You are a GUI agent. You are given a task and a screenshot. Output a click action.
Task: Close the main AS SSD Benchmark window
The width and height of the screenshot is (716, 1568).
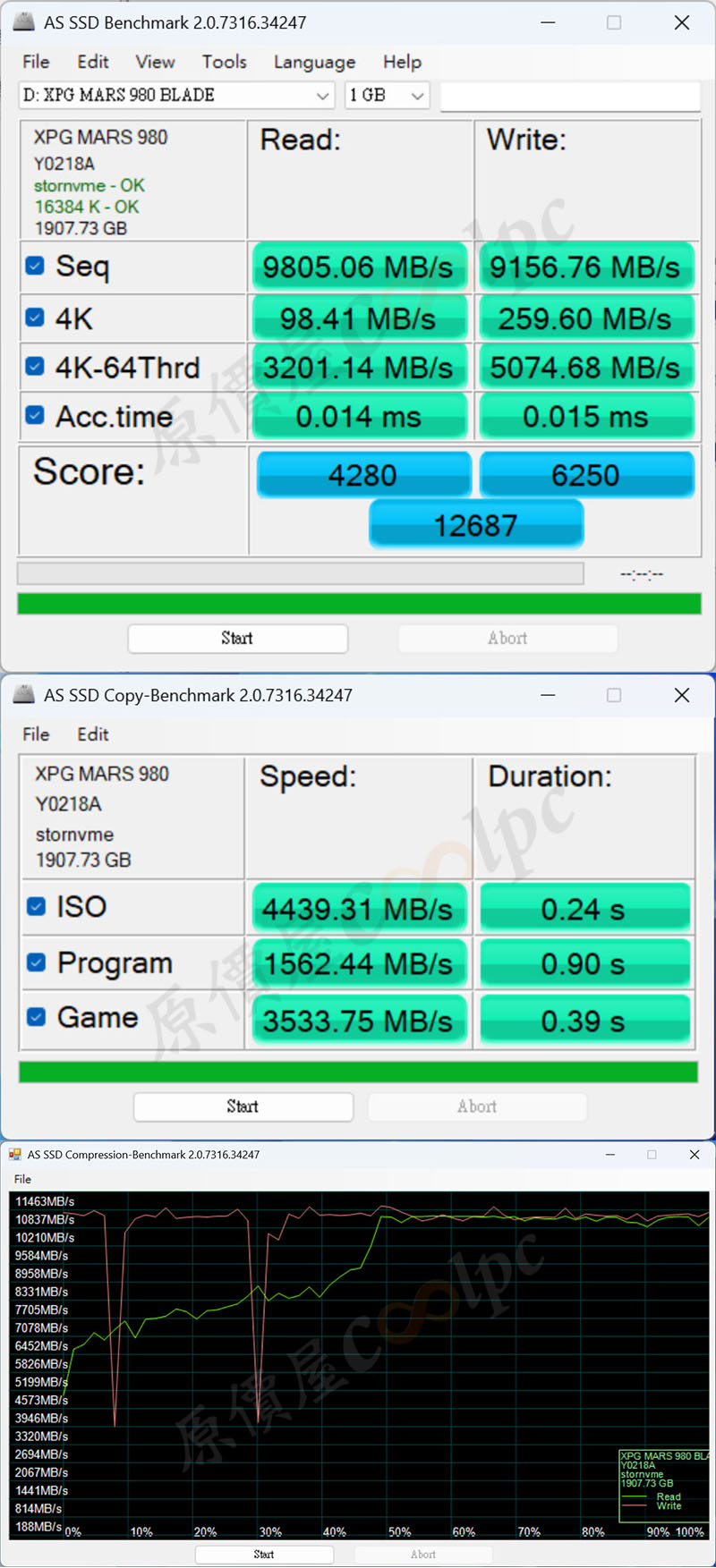coord(682,22)
